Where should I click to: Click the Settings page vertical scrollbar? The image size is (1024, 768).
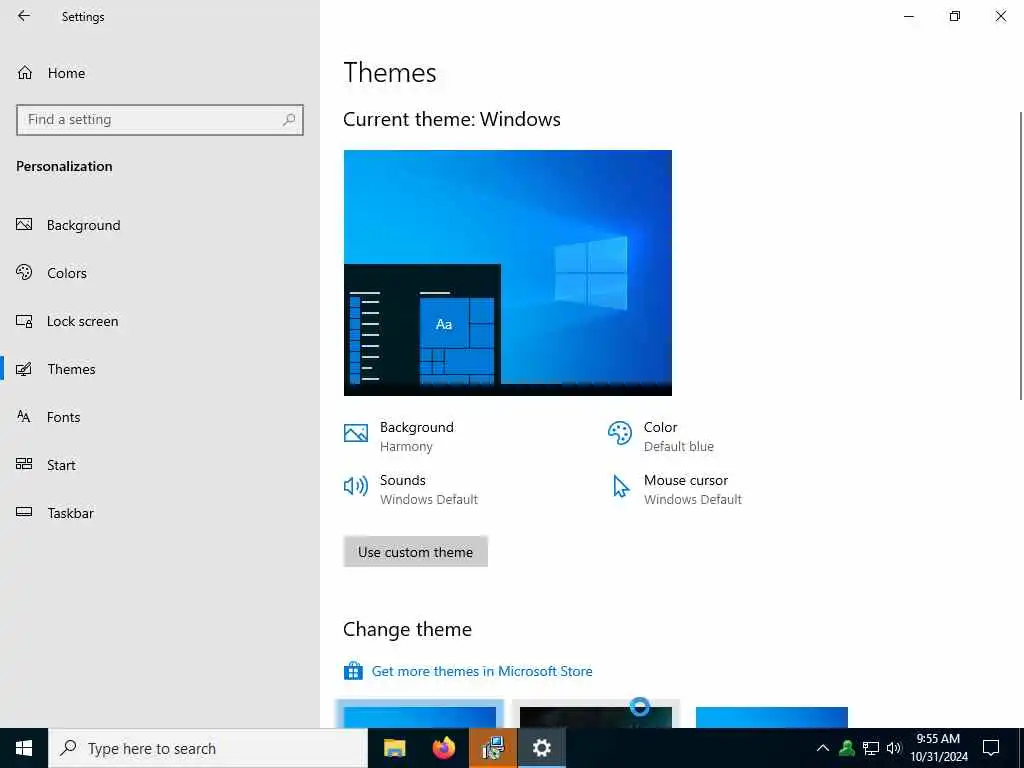(1021, 255)
